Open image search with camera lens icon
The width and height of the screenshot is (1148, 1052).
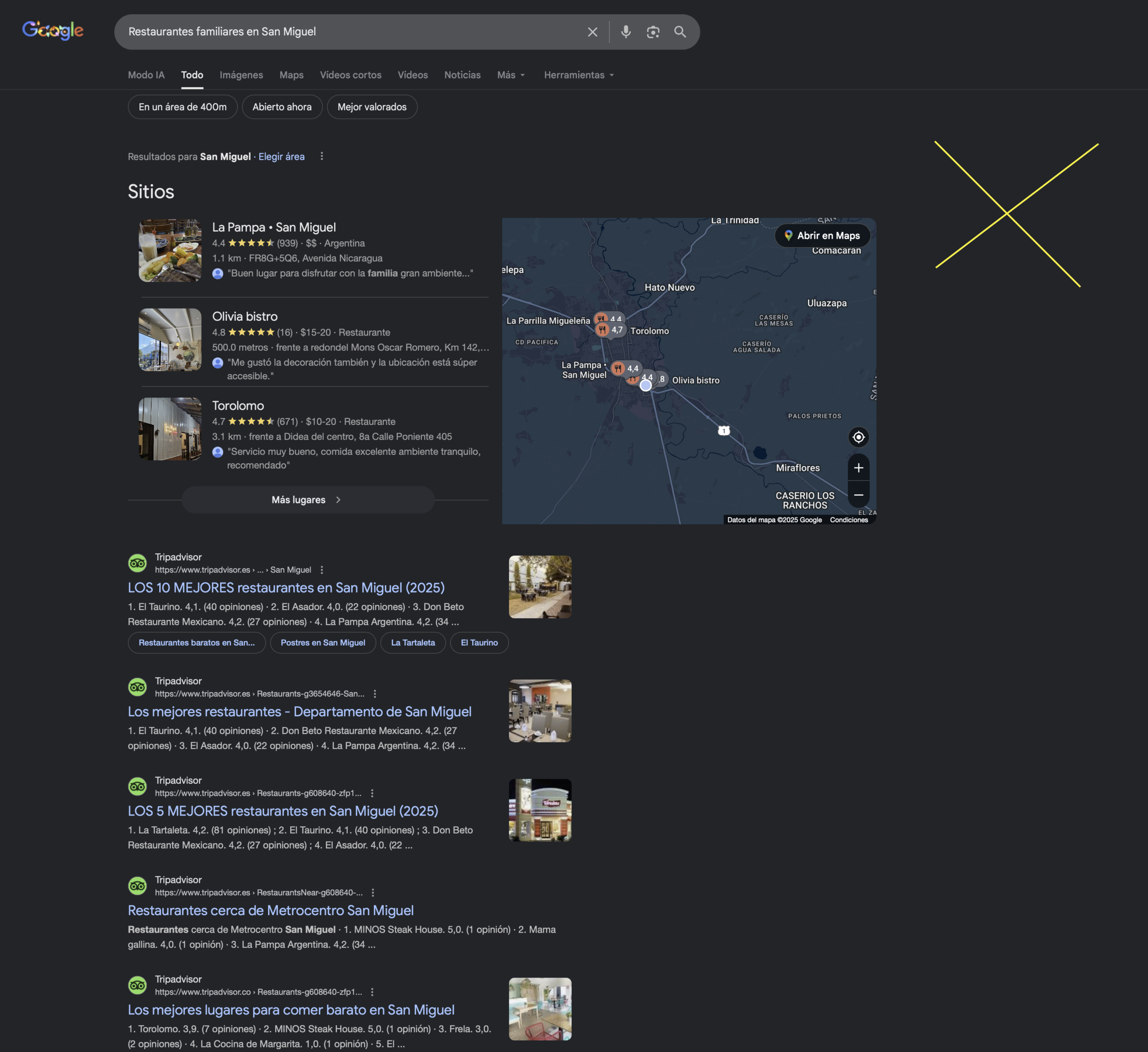[652, 32]
